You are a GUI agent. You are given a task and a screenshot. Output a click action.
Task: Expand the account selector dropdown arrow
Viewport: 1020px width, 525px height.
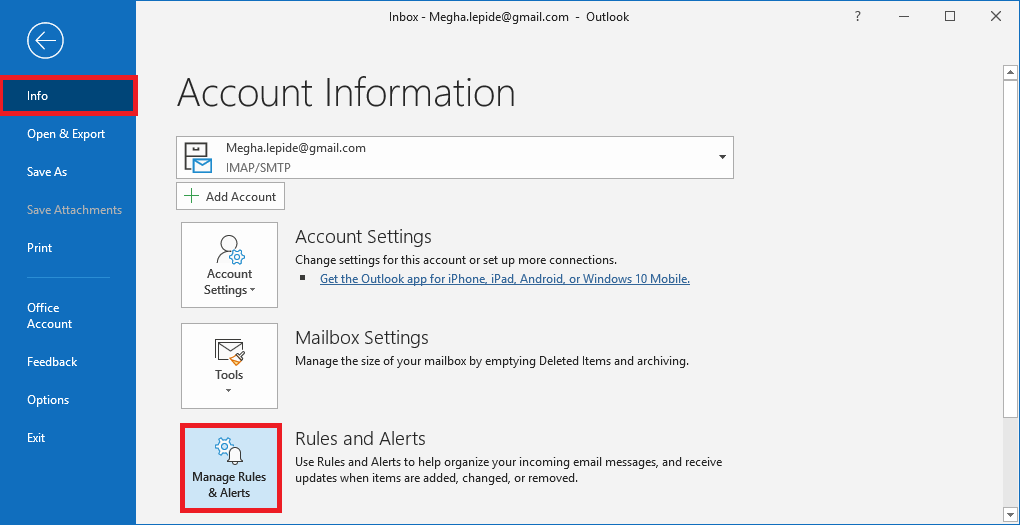point(721,157)
